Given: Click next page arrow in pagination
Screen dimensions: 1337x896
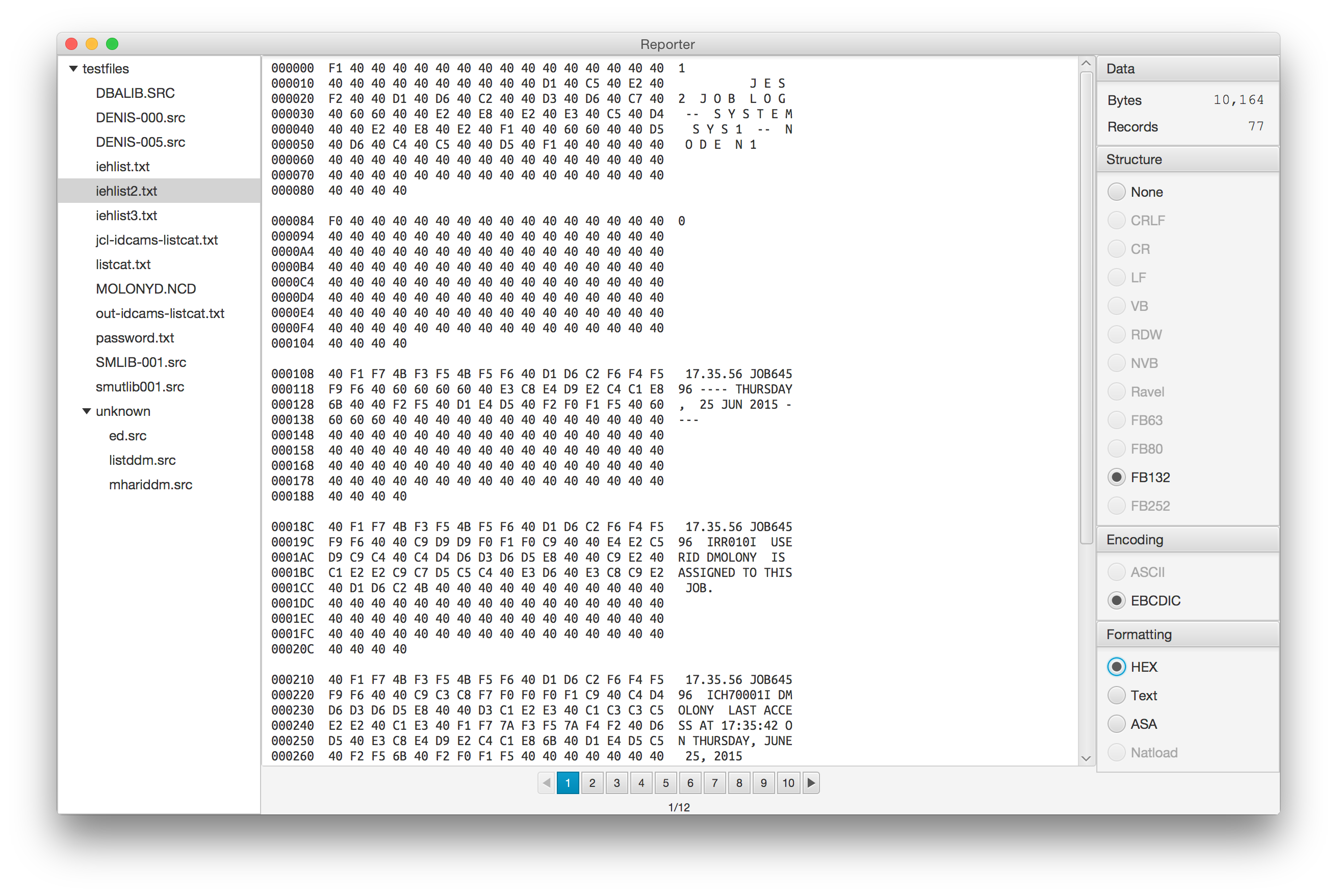Looking at the screenshot, I should [811, 783].
